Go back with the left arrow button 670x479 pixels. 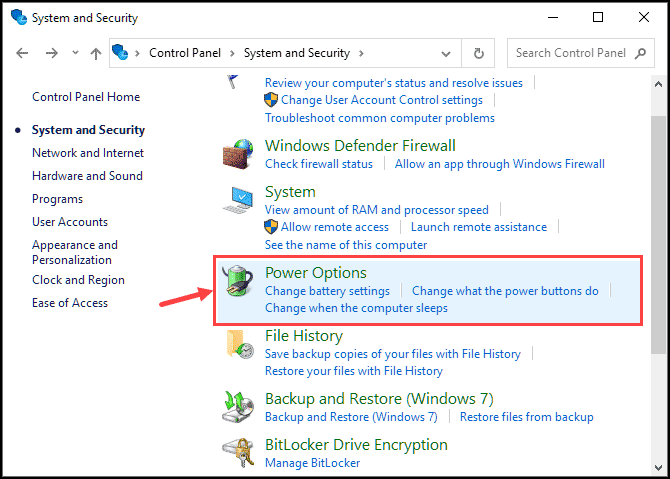22,53
